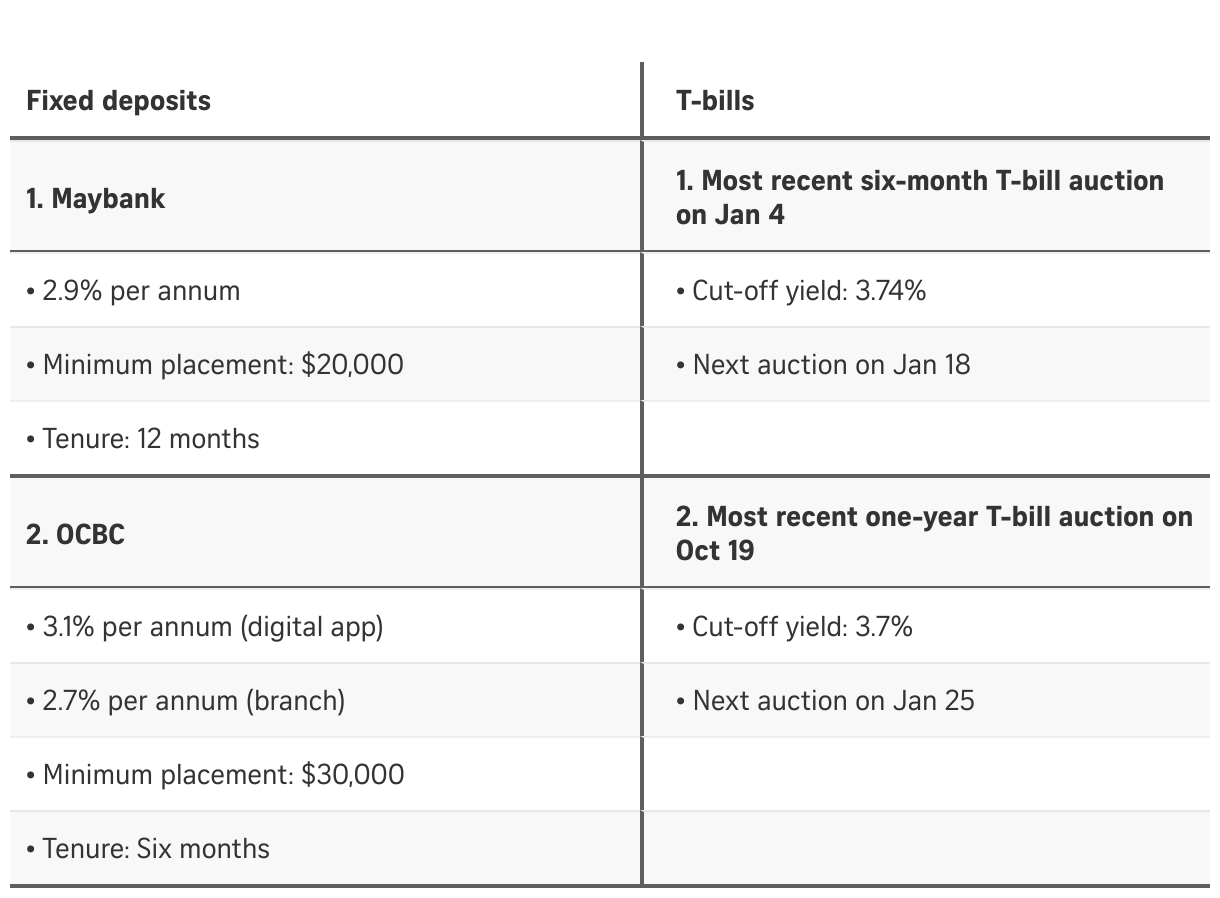Click Minimum placement: $30,000 row

pos(326,774)
